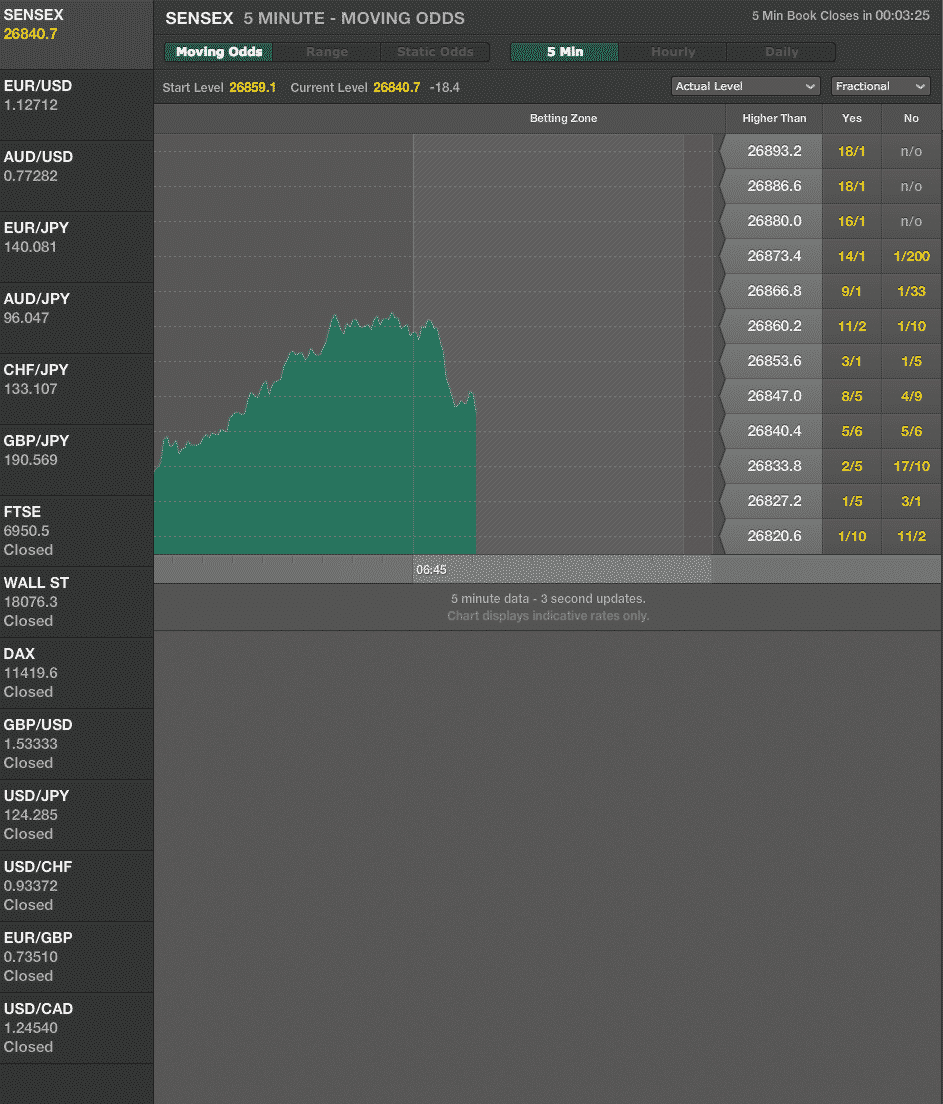Click the 26820.6 level cell
The image size is (943, 1104).
[773, 537]
